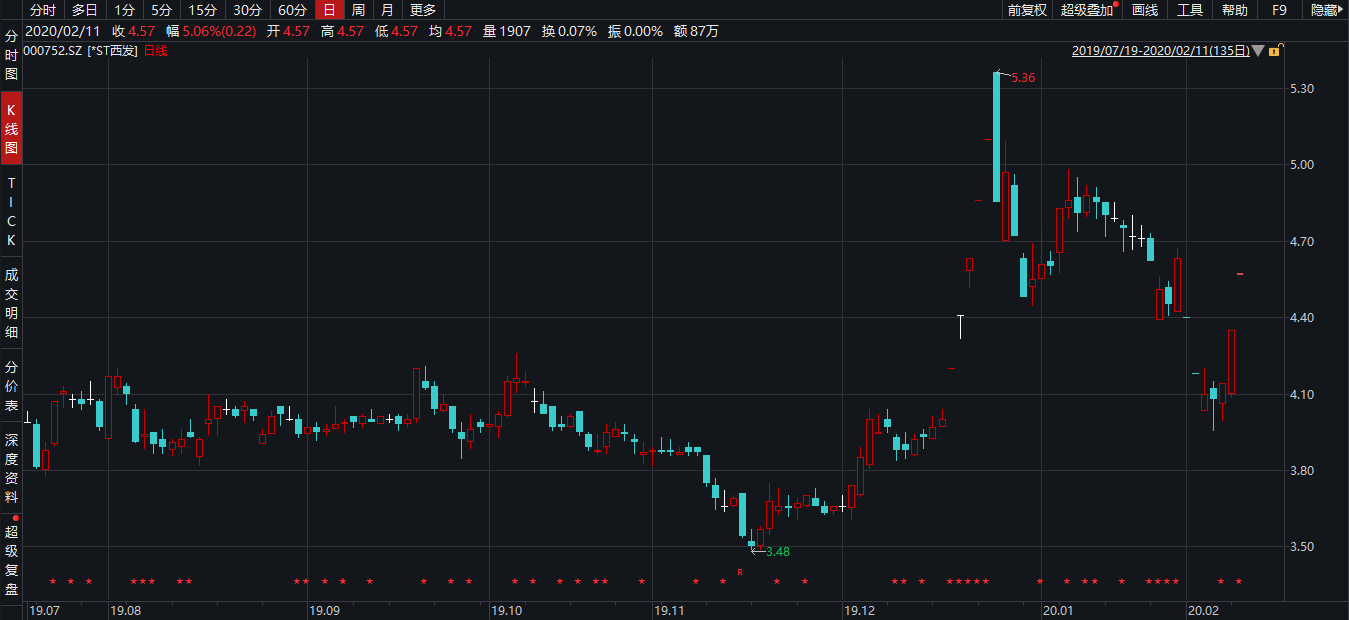Click the stock name [*ST西发]
The image size is (1349, 620).
click(114, 50)
